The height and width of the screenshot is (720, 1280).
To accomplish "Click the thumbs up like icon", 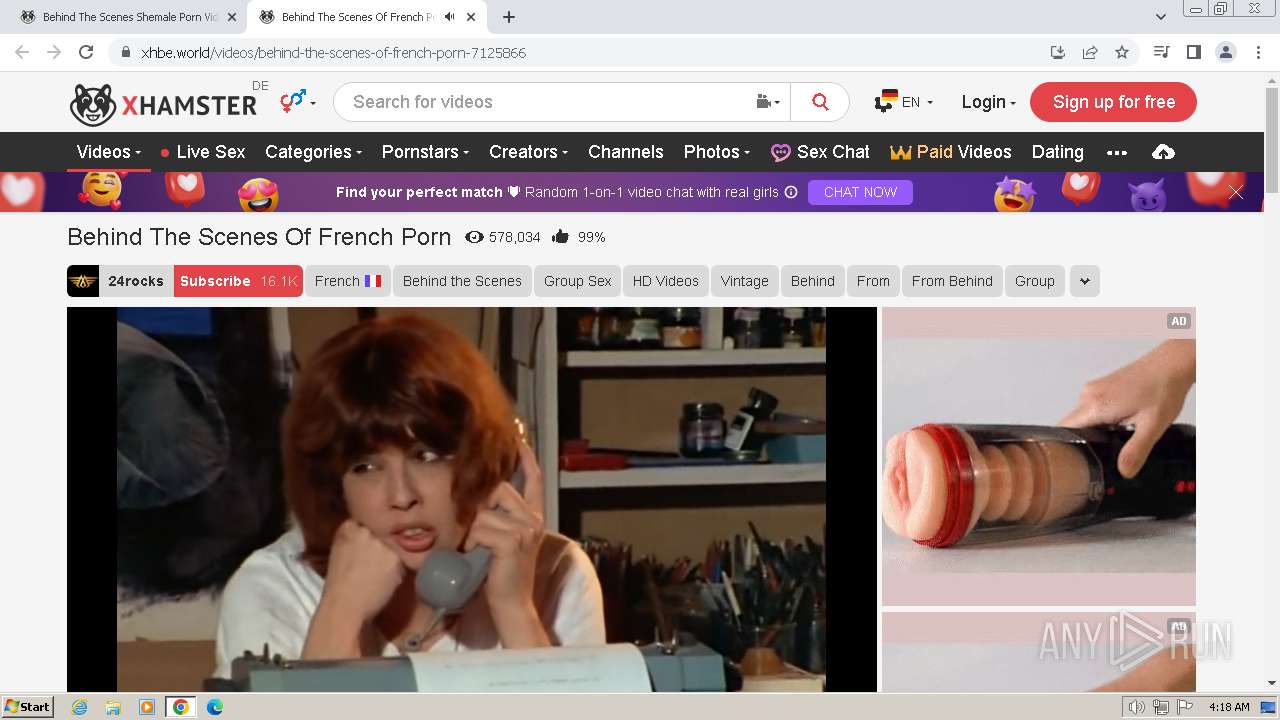I will 560,237.
